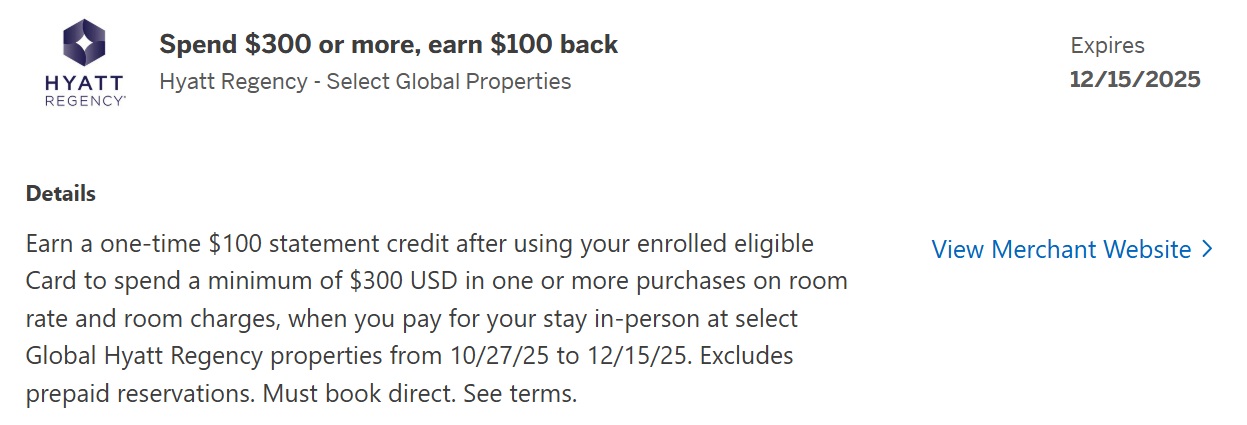Click the "enrolled eligible" text in details
Screen dimensions: 1247x425
point(719,243)
